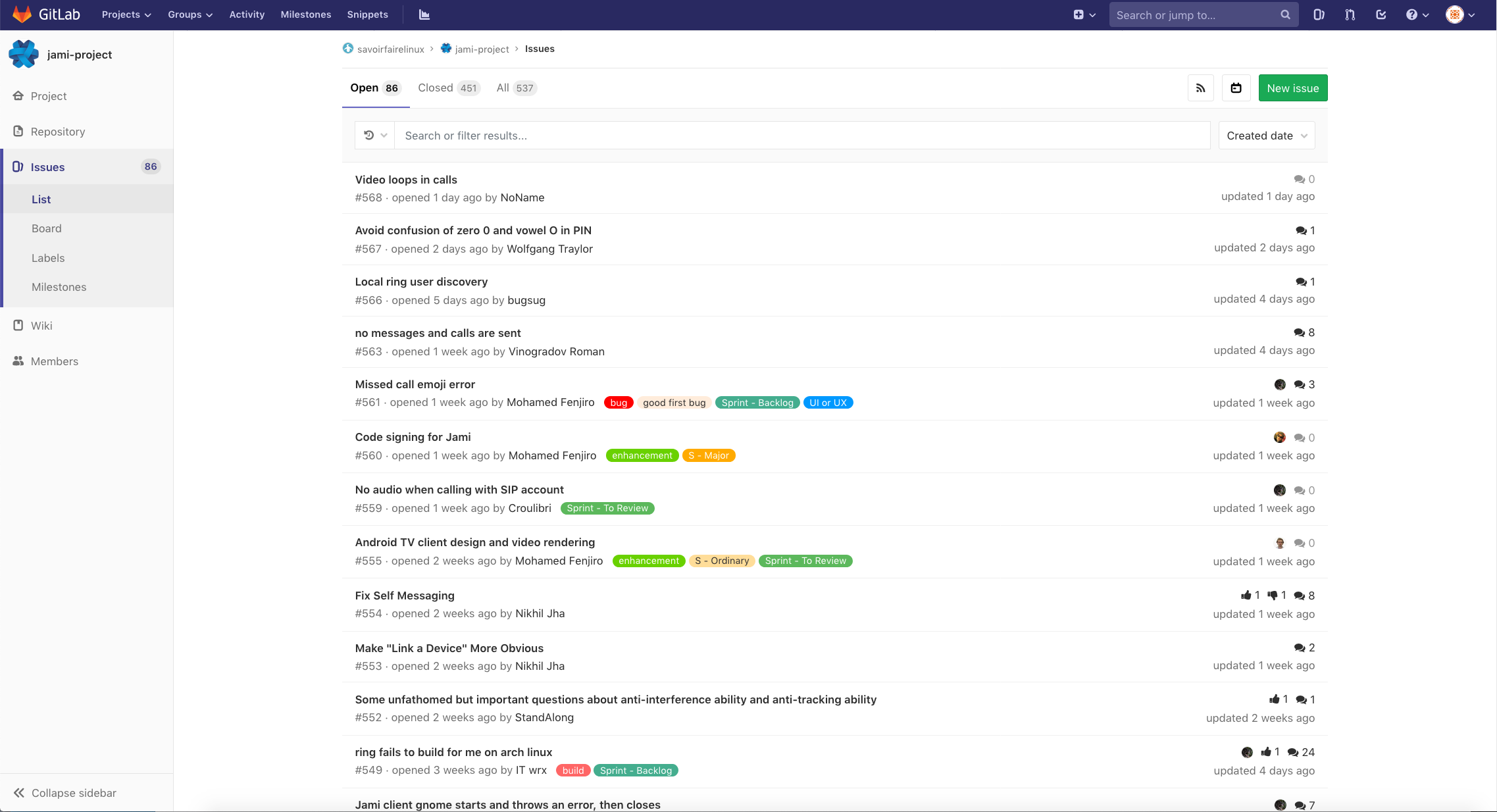Open the Created date sort dropdown
This screenshot has height=812, width=1497.
[1267, 136]
